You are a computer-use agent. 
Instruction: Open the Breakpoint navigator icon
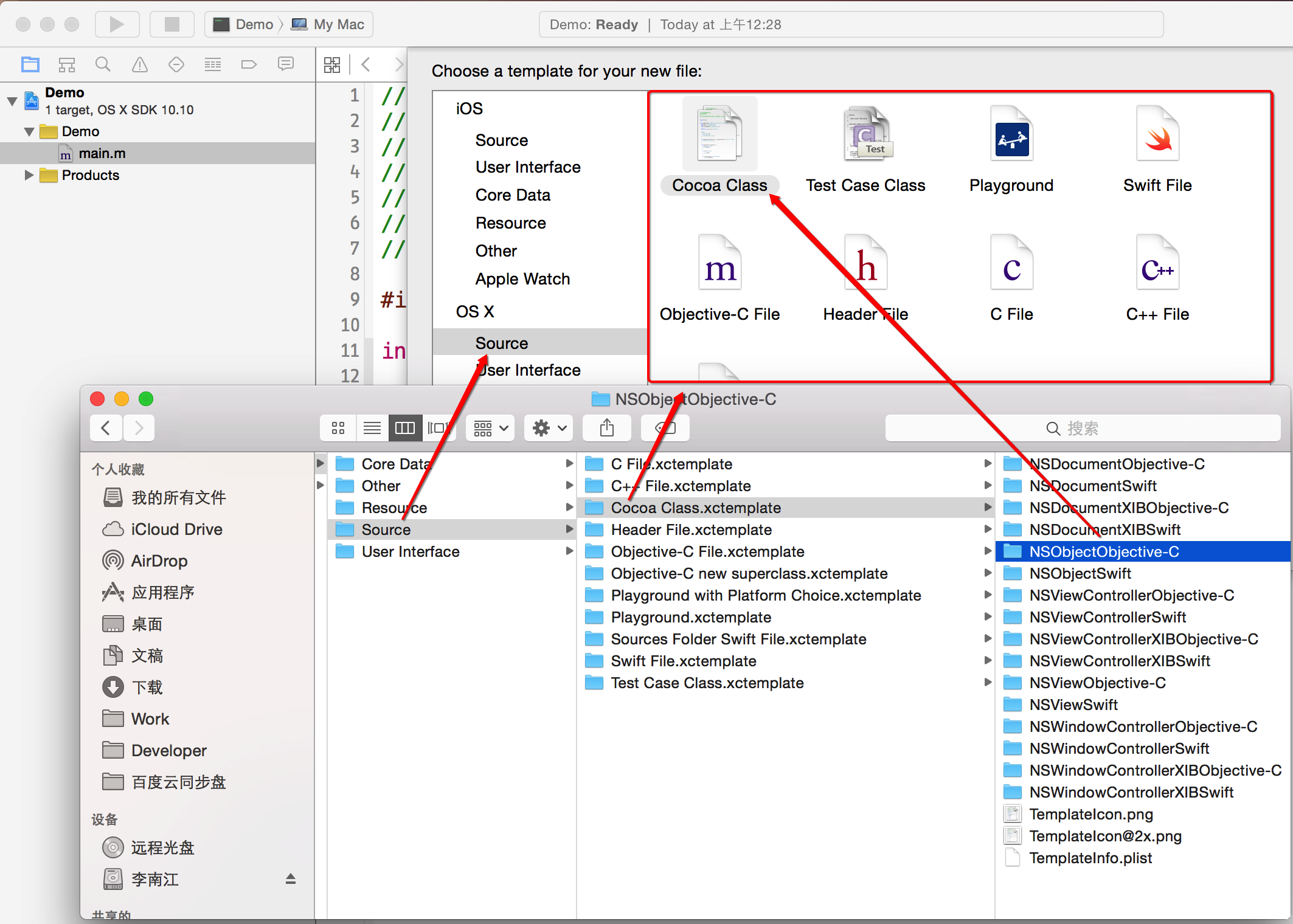point(249,64)
